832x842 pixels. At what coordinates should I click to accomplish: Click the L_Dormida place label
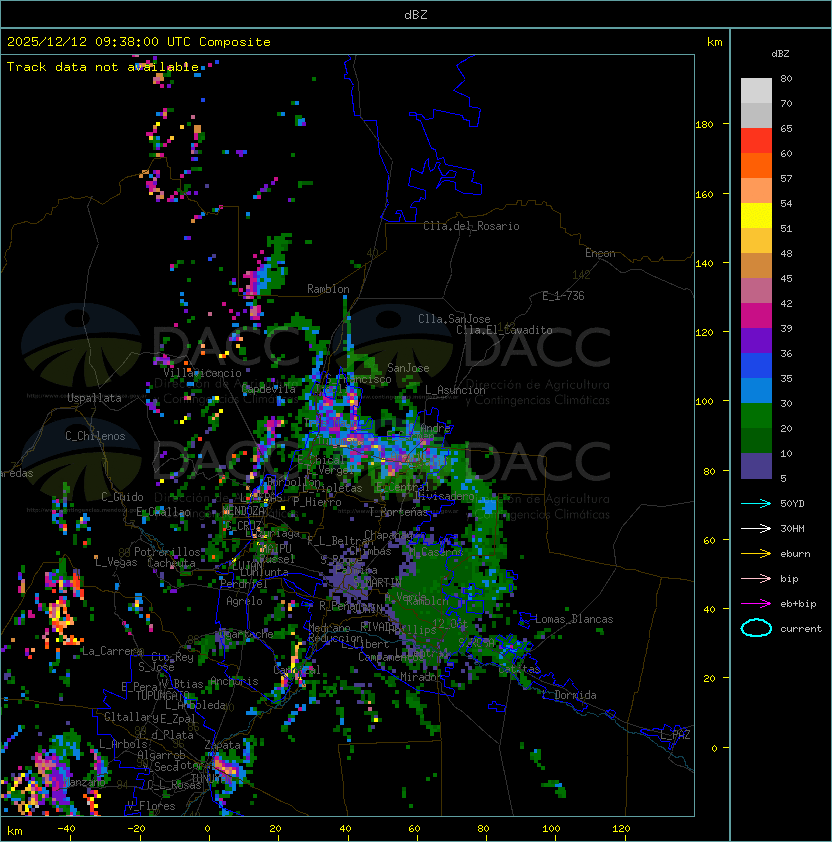pyautogui.click(x=569, y=695)
